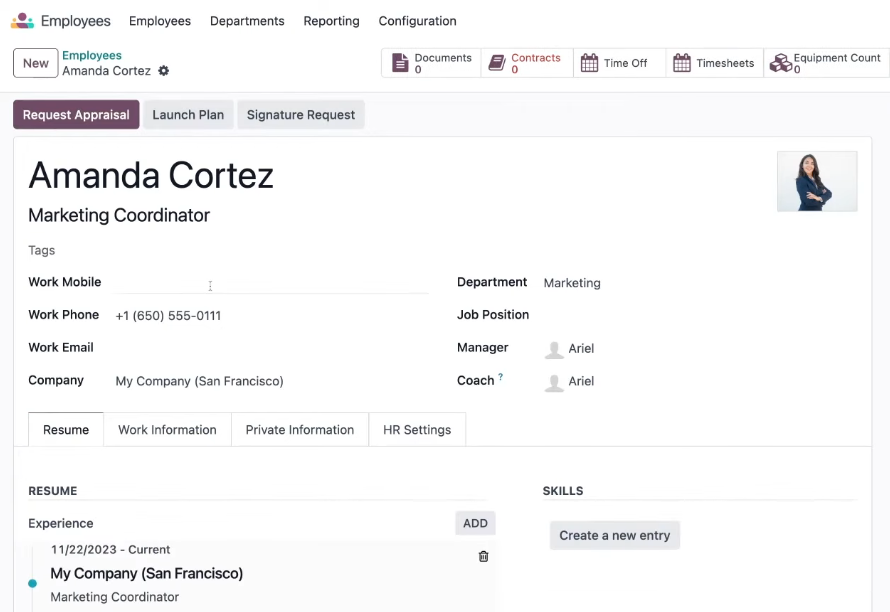Click the Employees breadcrumb link
The image size is (890, 612).
pyautogui.click(x=92, y=55)
